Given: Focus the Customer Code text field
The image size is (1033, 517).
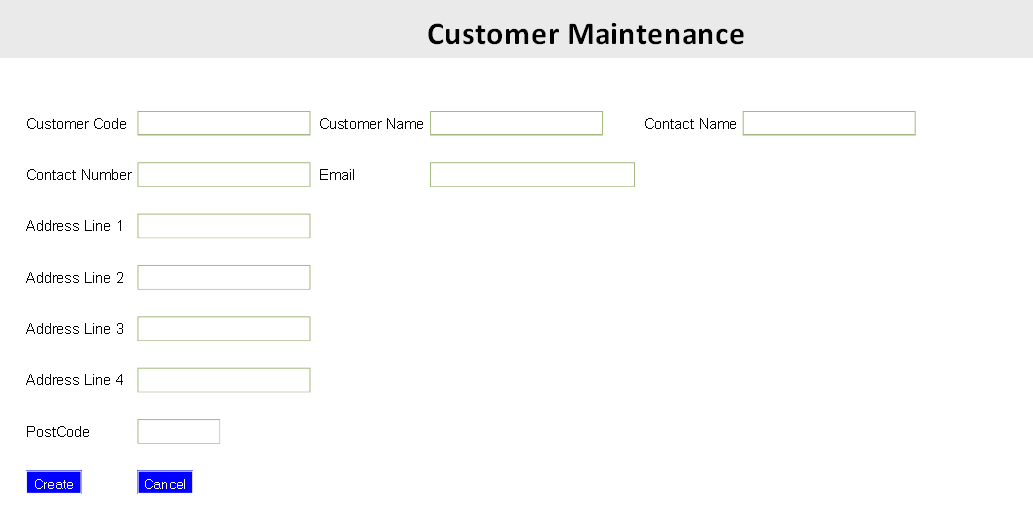Looking at the screenshot, I should pos(224,123).
